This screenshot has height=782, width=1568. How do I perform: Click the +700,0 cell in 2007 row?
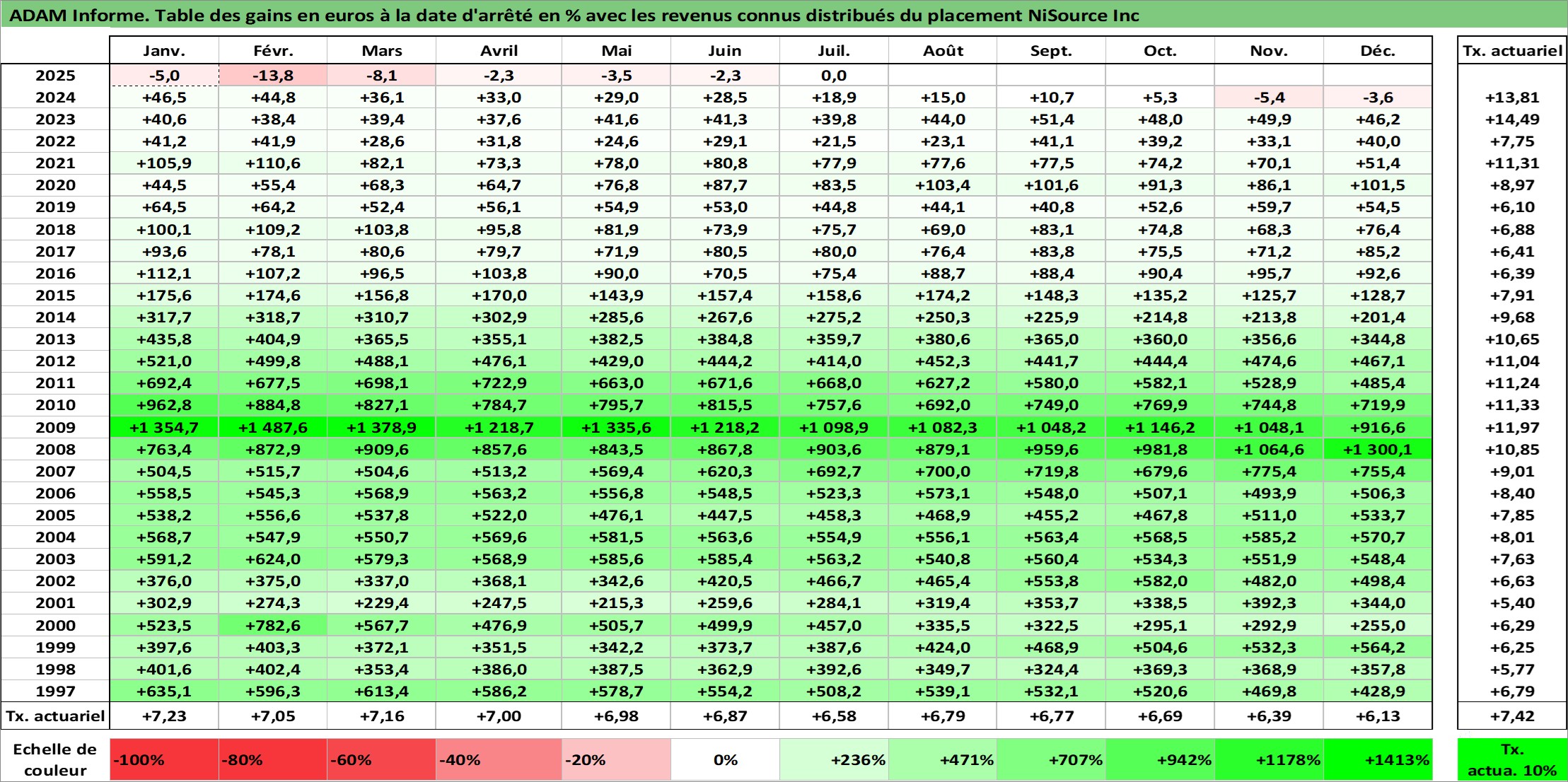pyautogui.click(x=943, y=472)
